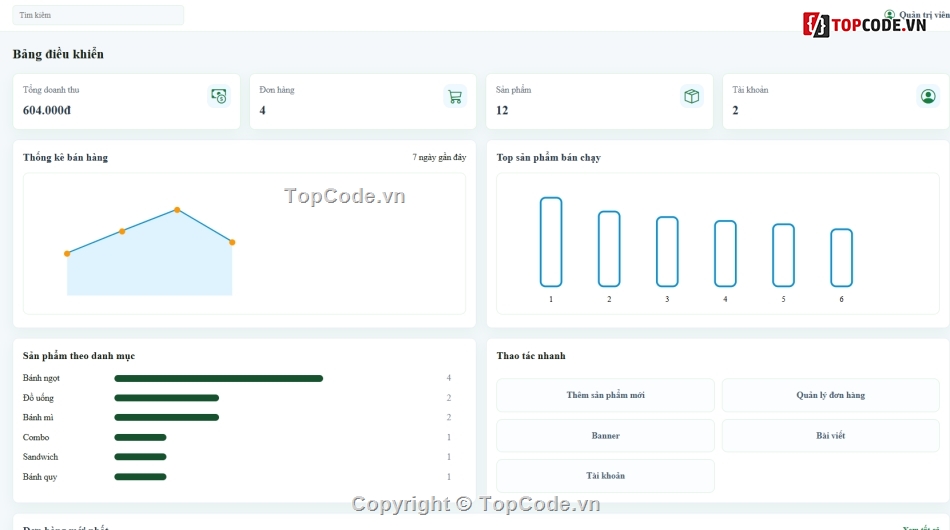Screen dimensions: 950x530
Task: Click the revenue money icon
Action: 219,96
